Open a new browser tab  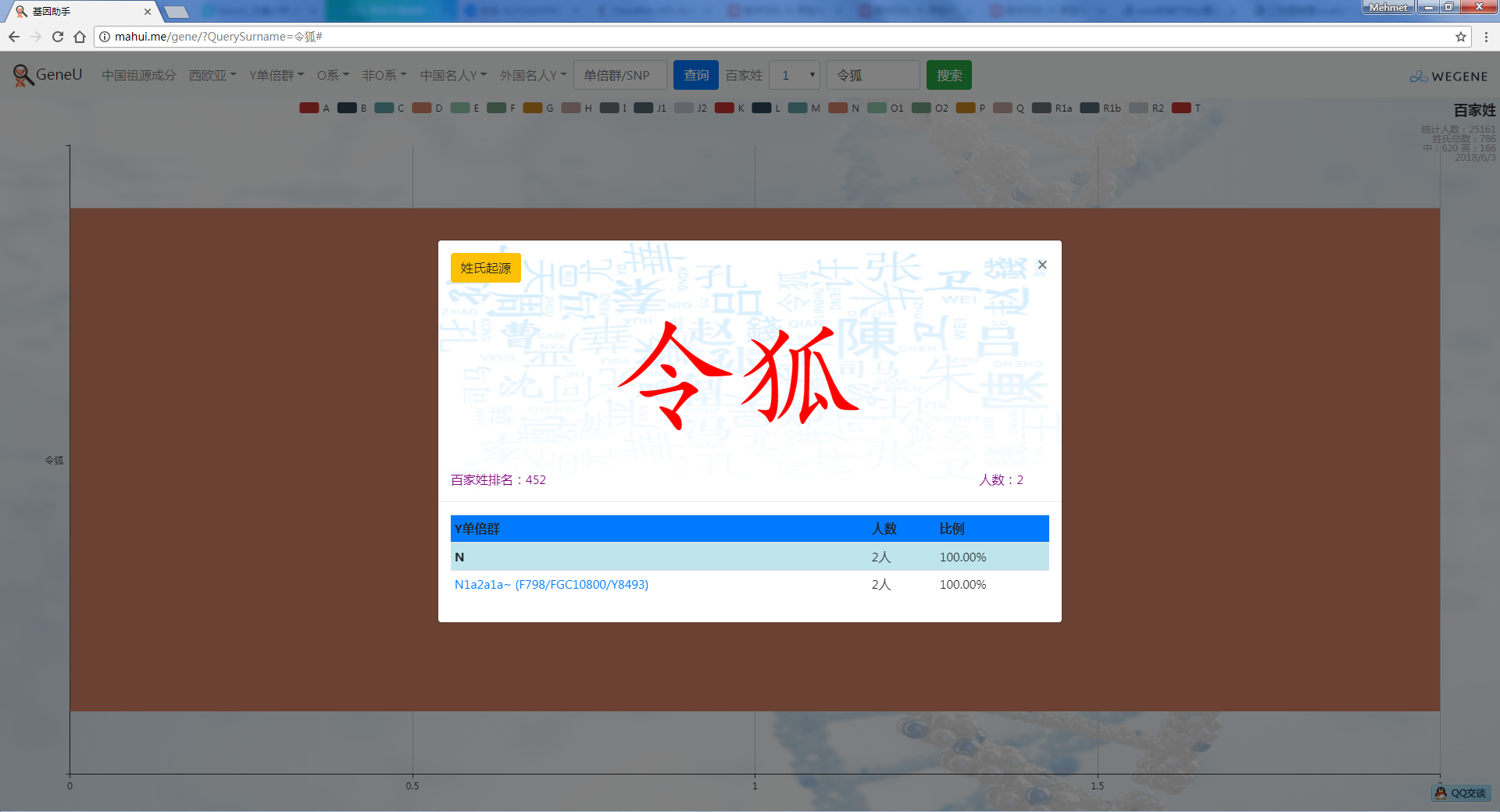[x=177, y=12]
